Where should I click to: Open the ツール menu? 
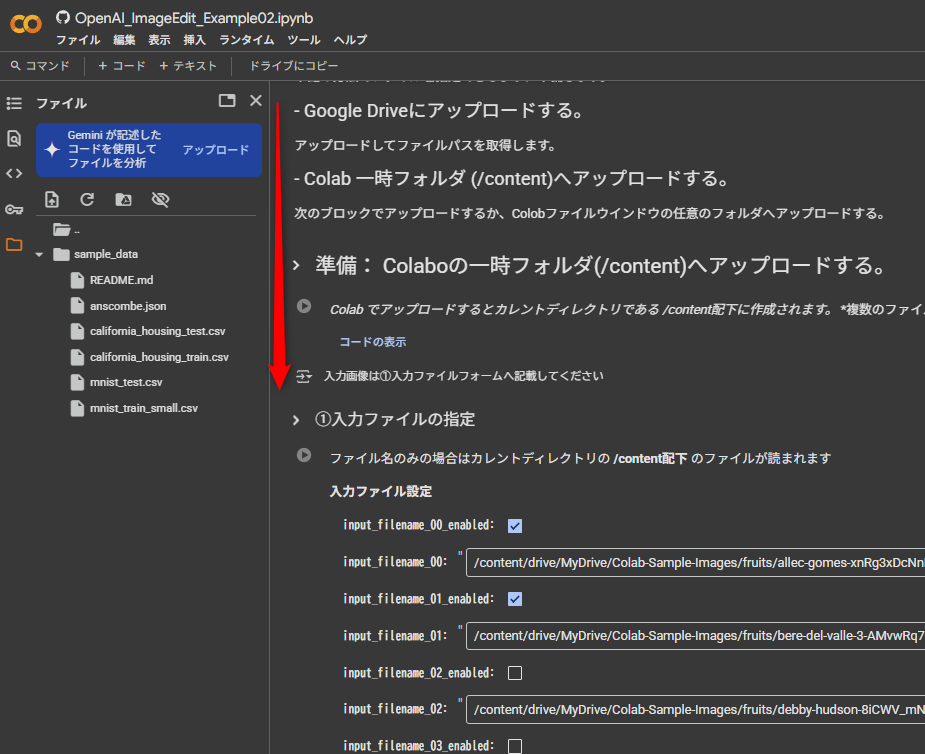coord(304,40)
